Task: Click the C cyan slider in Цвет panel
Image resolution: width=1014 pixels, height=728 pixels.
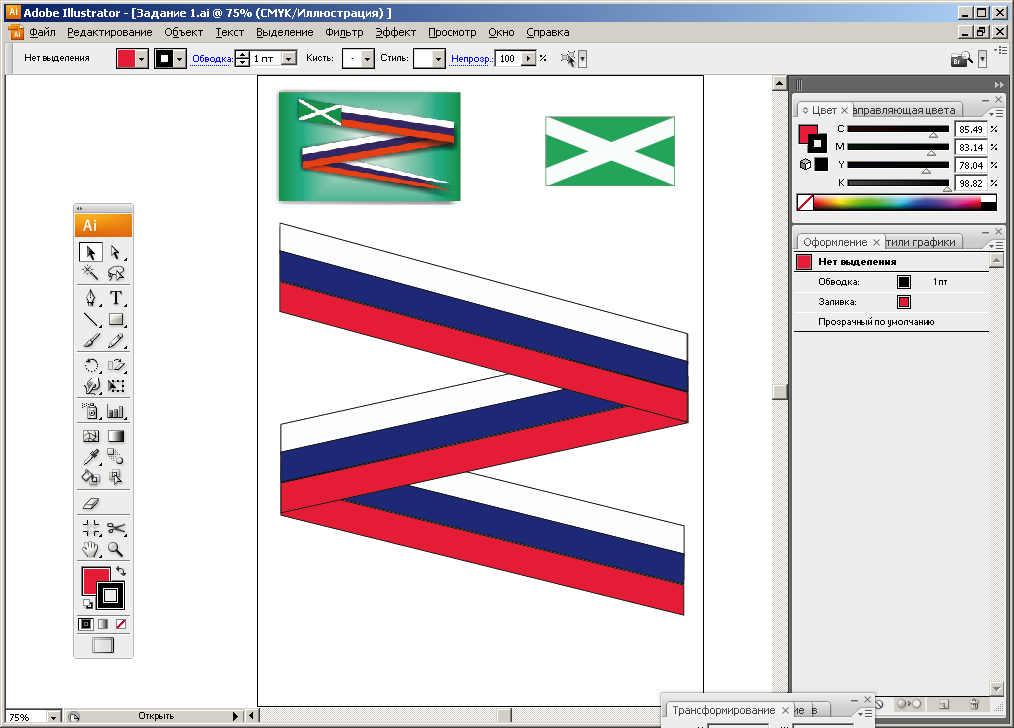Action: pos(898,129)
